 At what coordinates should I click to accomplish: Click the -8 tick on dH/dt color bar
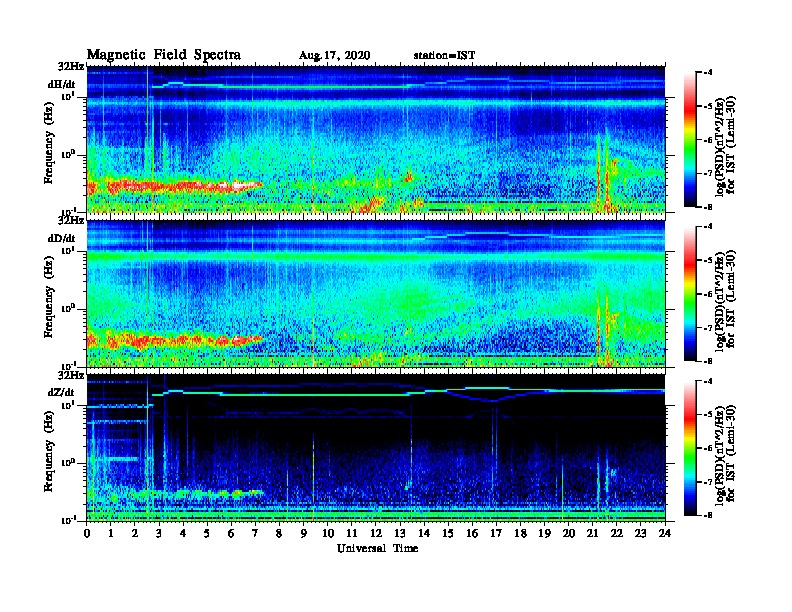pyautogui.click(x=708, y=207)
